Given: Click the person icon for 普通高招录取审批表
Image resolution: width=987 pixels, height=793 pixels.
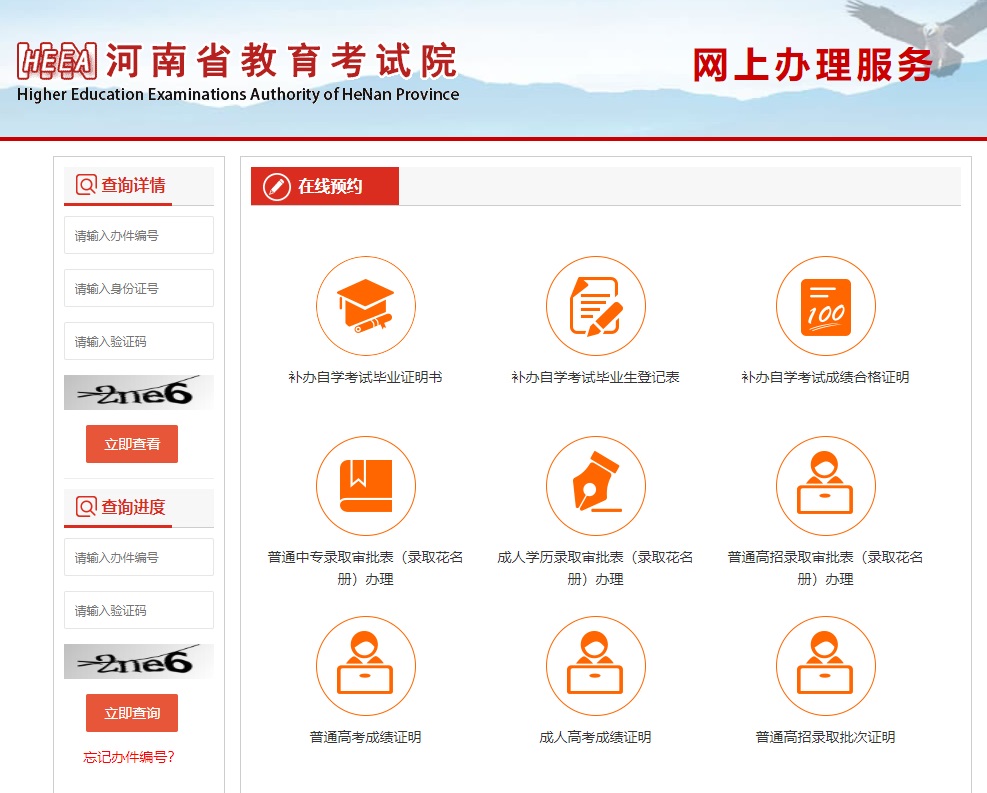Looking at the screenshot, I should click(x=825, y=486).
